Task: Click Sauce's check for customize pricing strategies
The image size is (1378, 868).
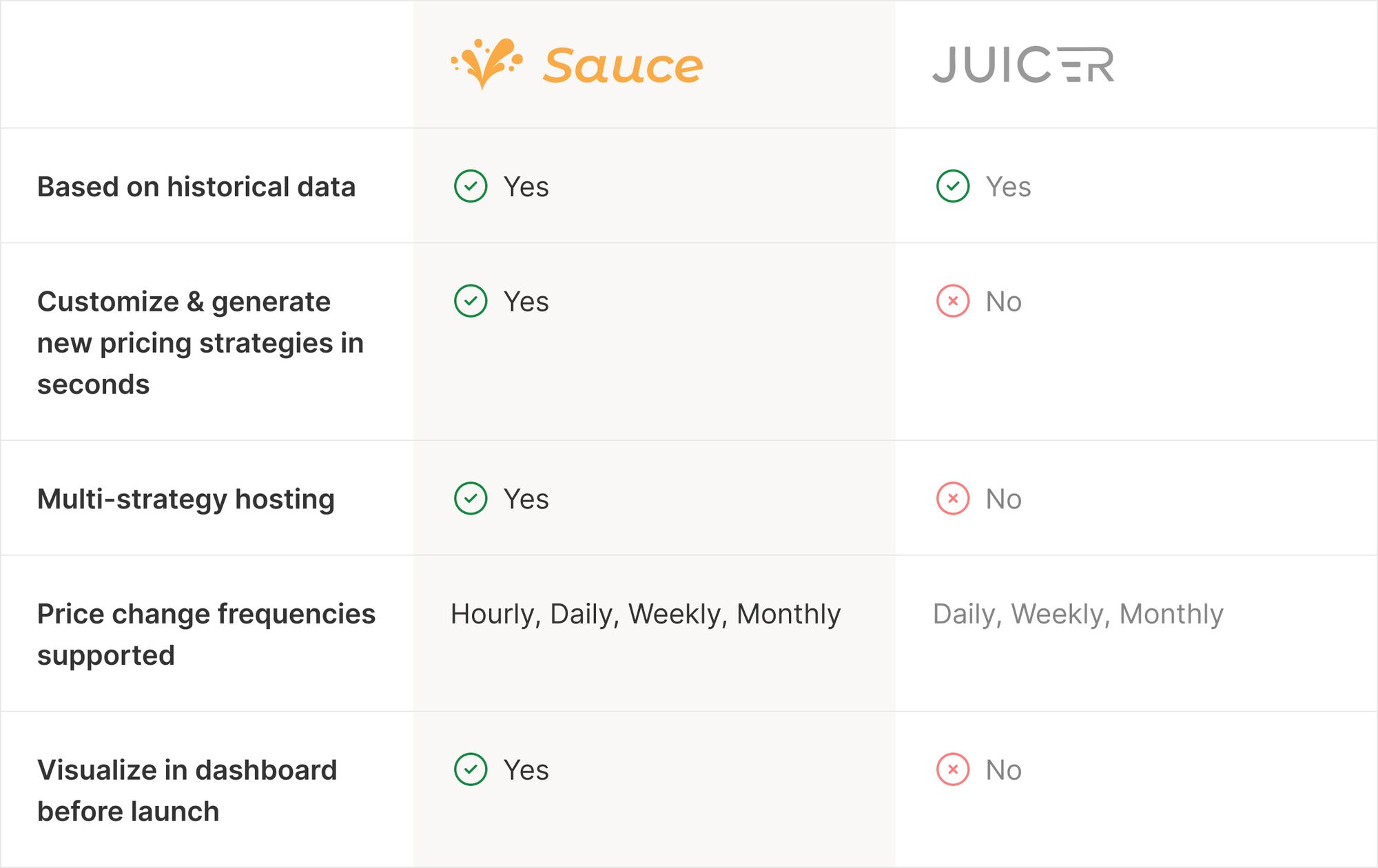Action: point(471,301)
